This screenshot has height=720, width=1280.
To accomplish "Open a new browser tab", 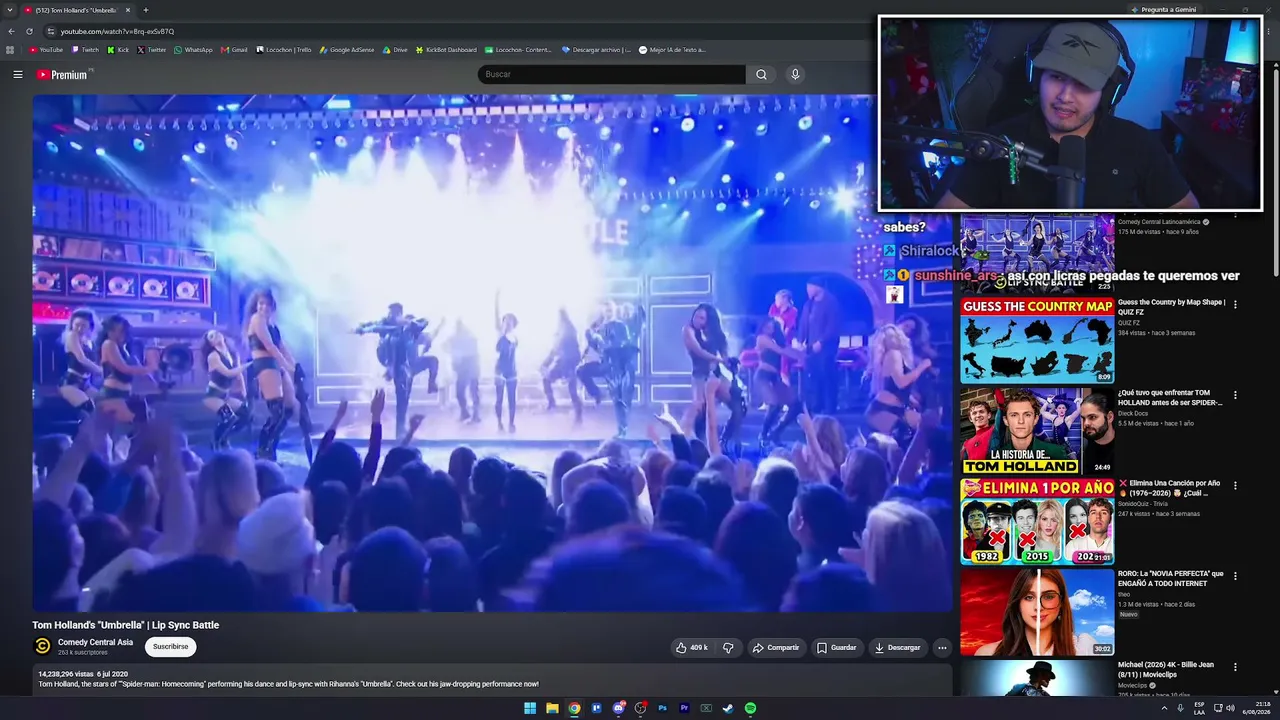I will [145, 10].
